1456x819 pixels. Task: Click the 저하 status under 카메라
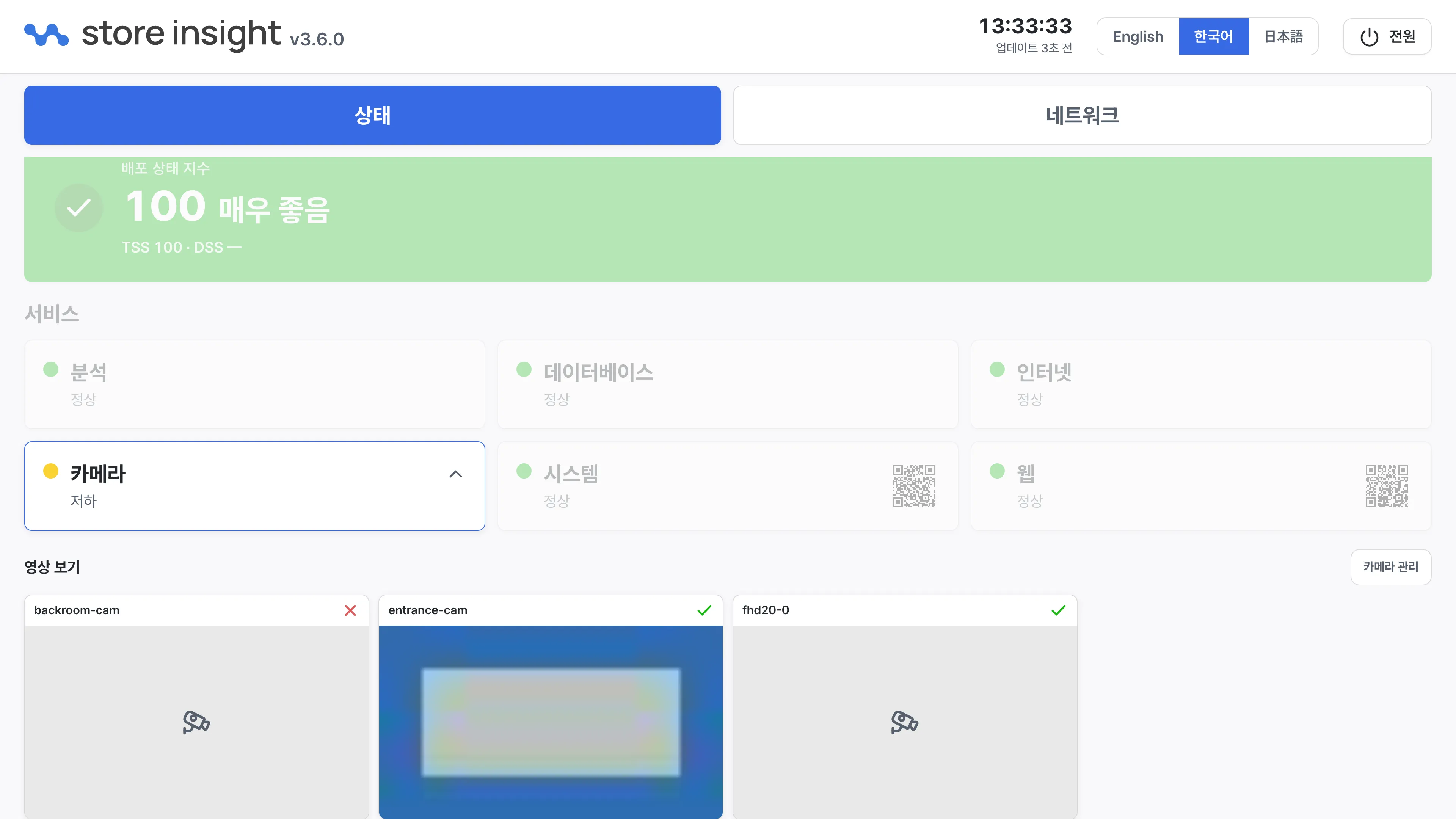(84, 501)
